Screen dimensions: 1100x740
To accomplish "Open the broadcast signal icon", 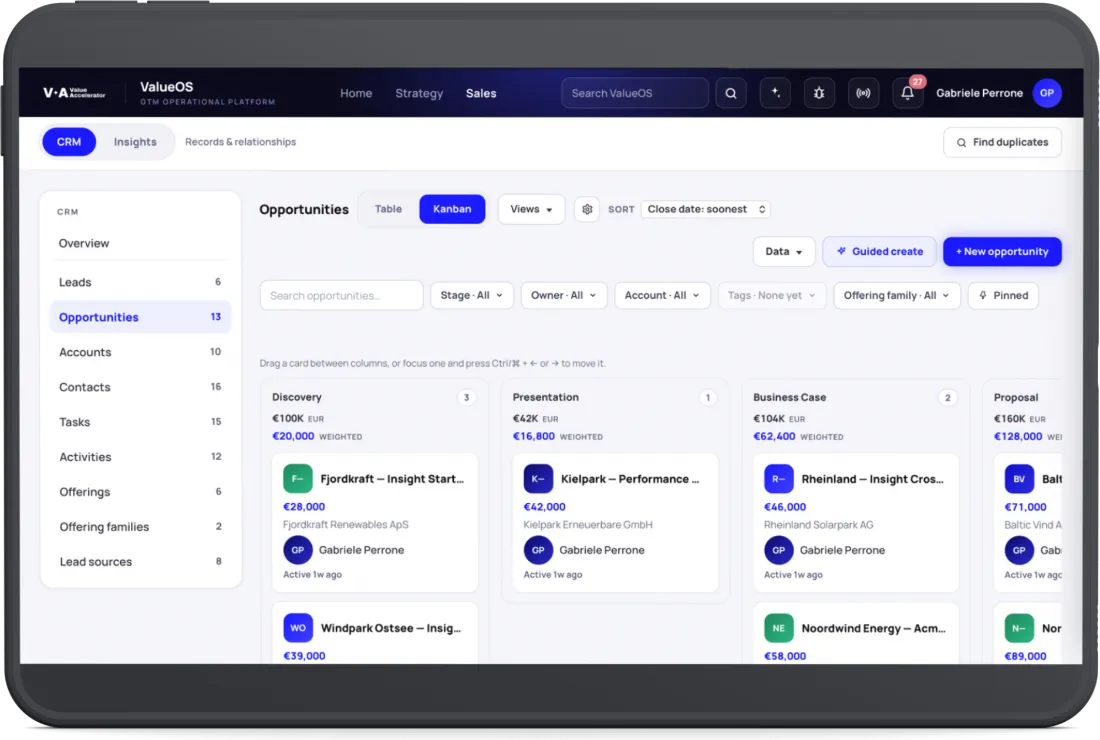I will 863,93.
